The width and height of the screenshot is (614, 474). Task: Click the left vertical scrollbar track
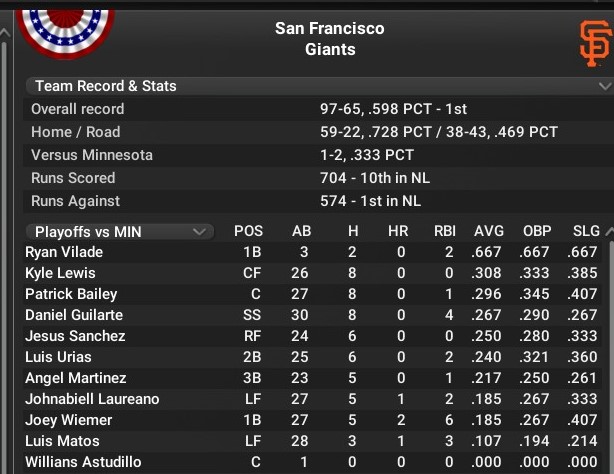tap(7, 250)
